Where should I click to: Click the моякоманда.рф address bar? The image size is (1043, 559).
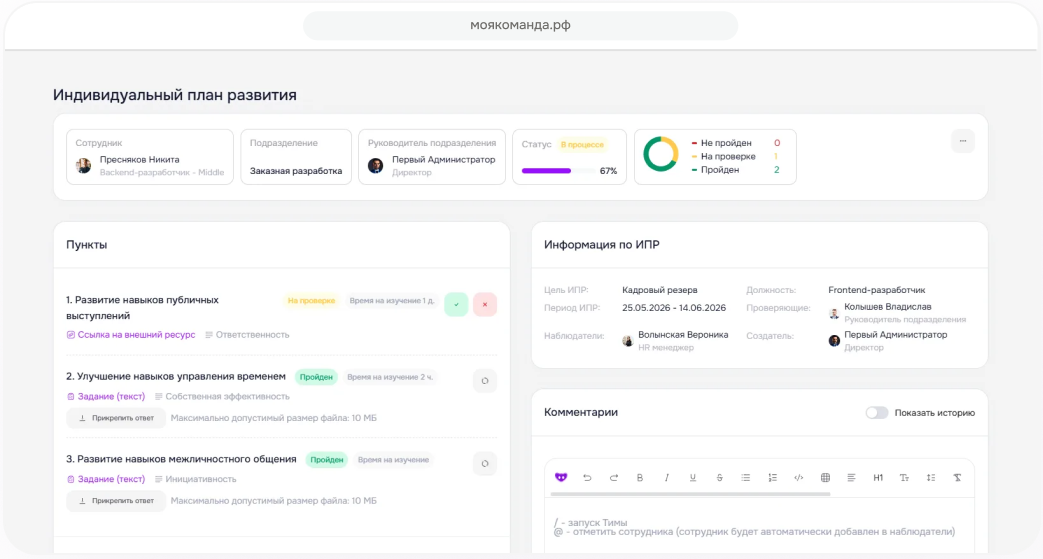[520, 25]
